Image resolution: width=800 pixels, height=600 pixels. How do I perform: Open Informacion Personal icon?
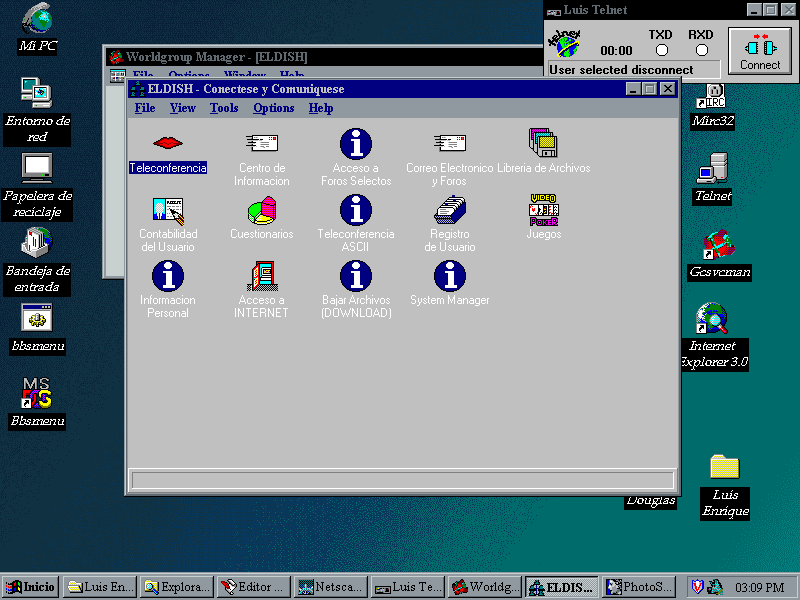tap(168, 276)
